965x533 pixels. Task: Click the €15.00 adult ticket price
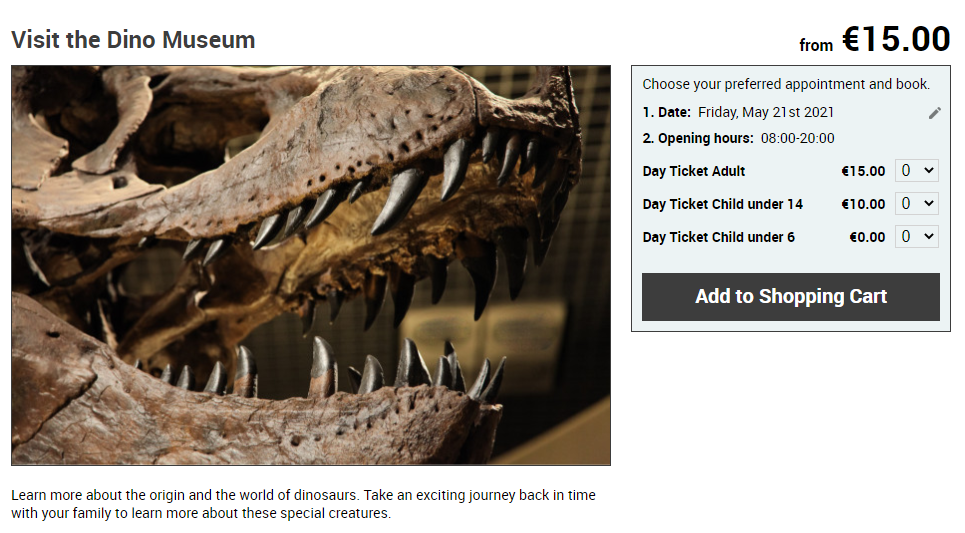863,171
